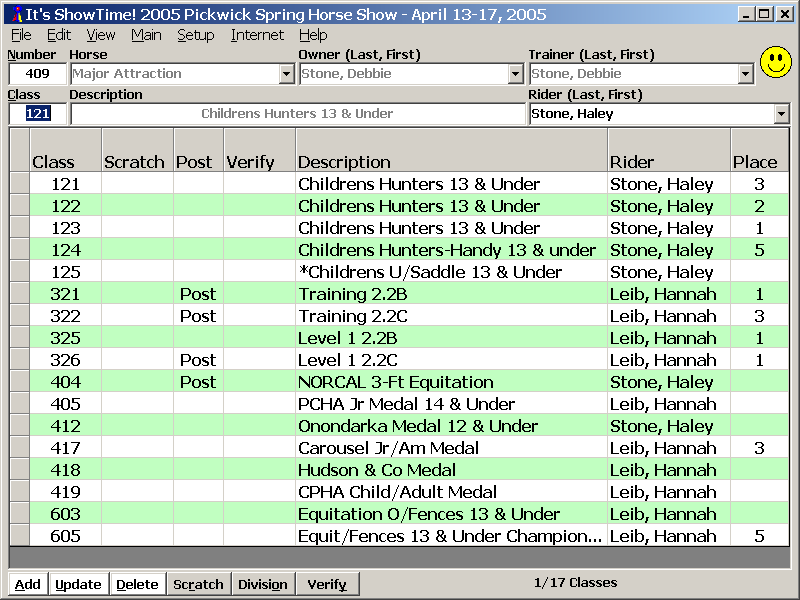
Task: Click the Update button
Action: 78,584
